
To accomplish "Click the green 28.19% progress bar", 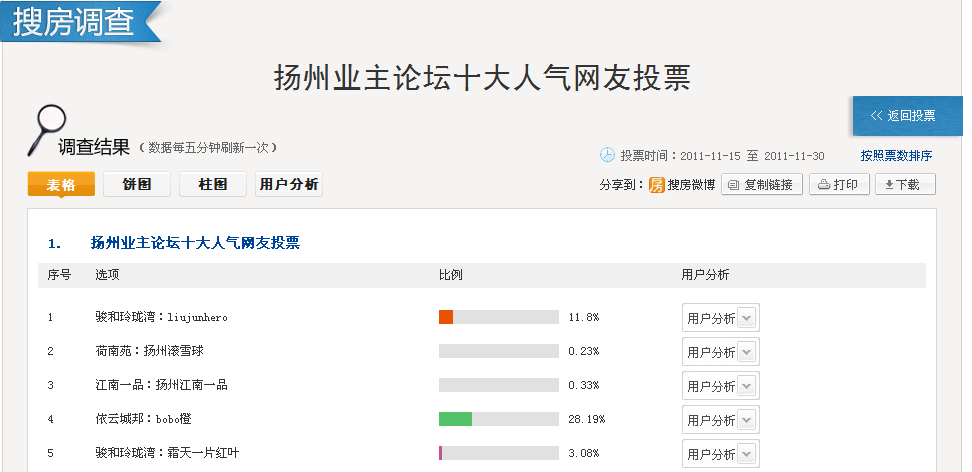I will (x=456, y=419).
